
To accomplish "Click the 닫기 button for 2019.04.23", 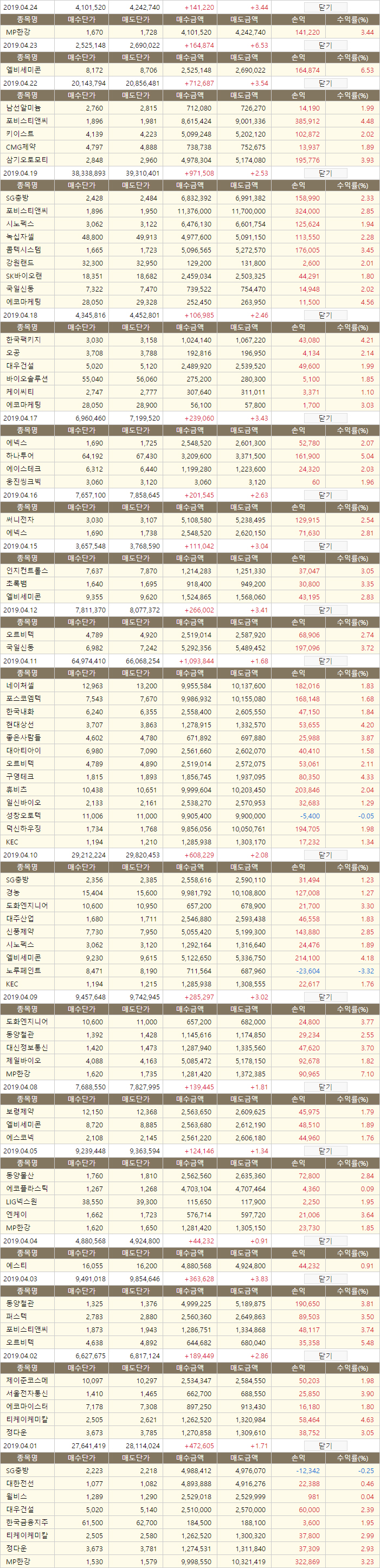I will (325, 45).
